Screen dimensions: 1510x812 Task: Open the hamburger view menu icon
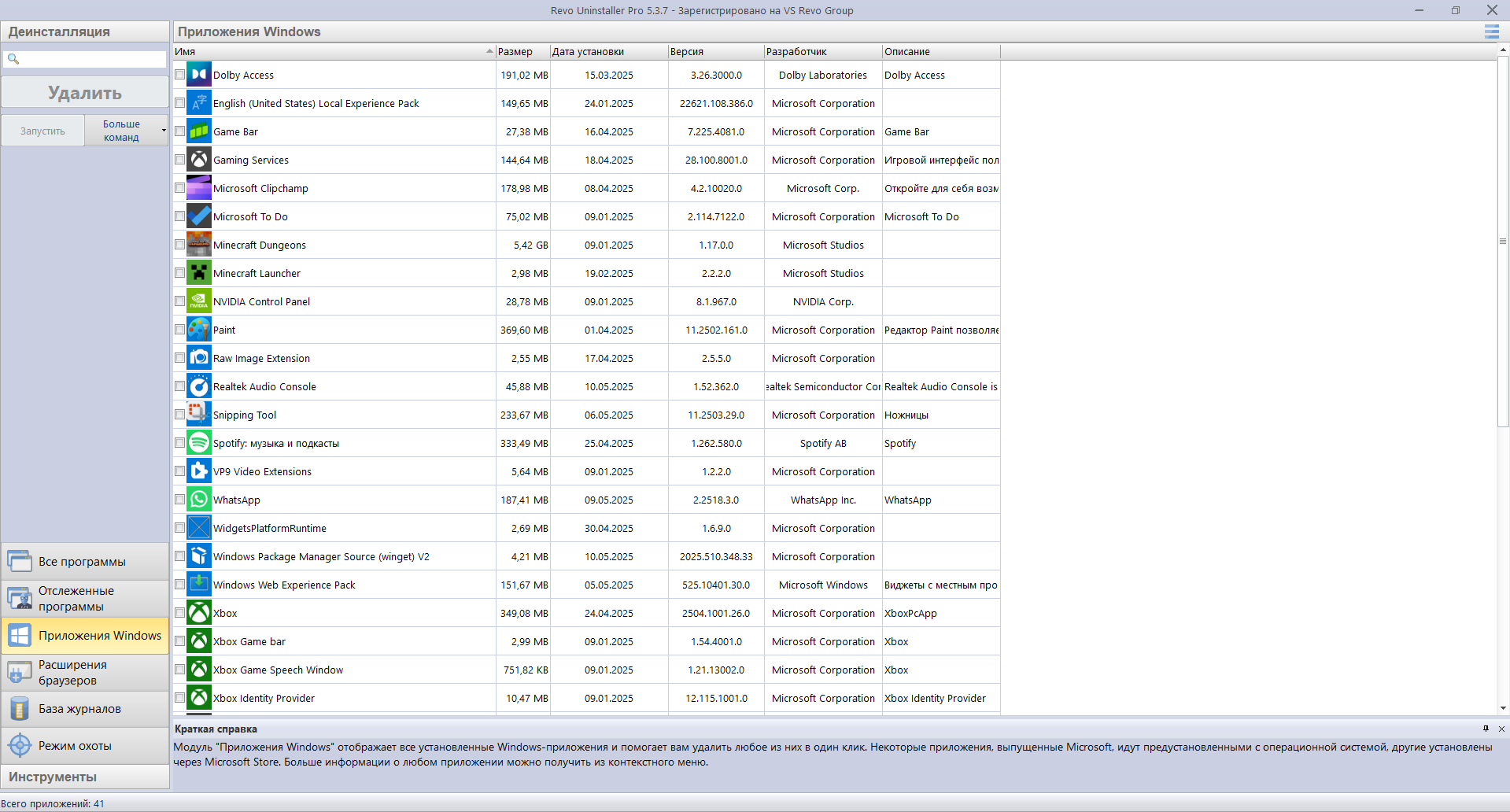[x=1491, y=31]
